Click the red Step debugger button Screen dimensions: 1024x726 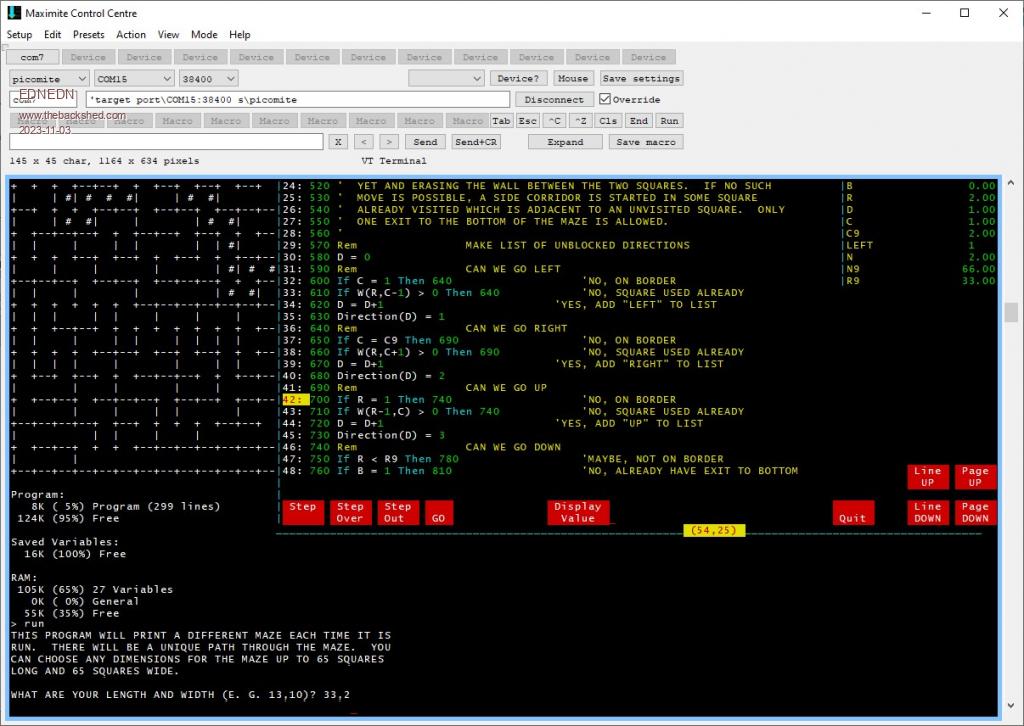pyautogui.click(x=302, y=512)
